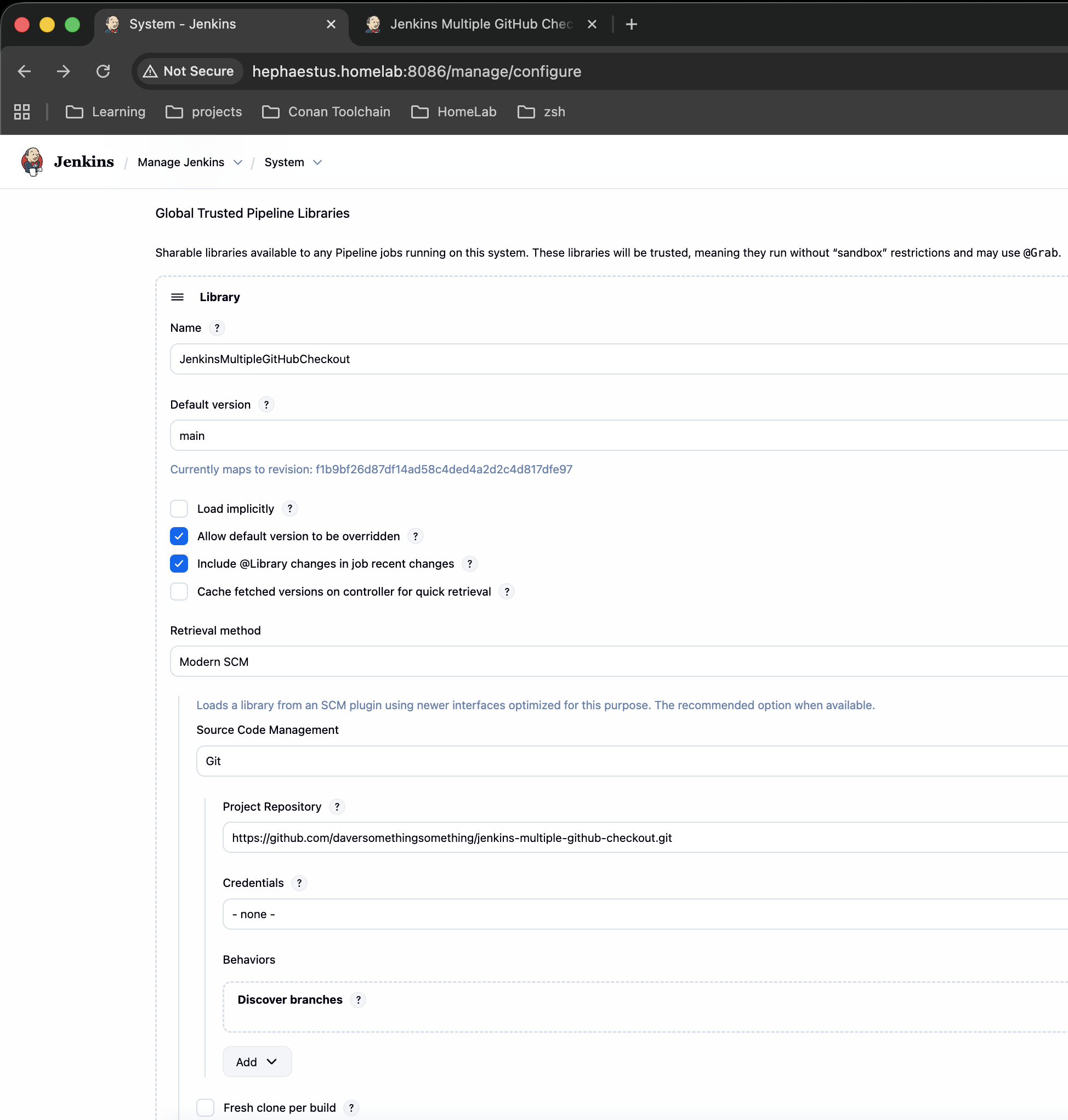Click help icon next to Load implicitly
This screenshot has height=1120, width=1068.
(289, 508)
